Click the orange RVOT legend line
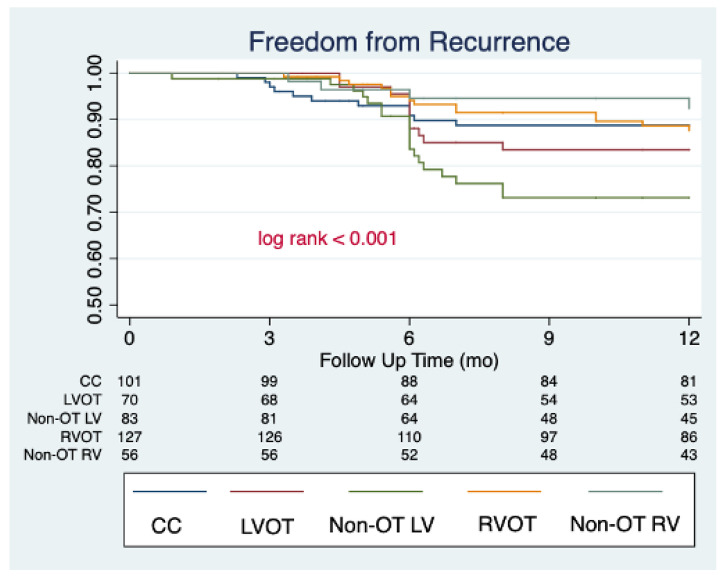 pyautogui.click(x=504, y=491)
